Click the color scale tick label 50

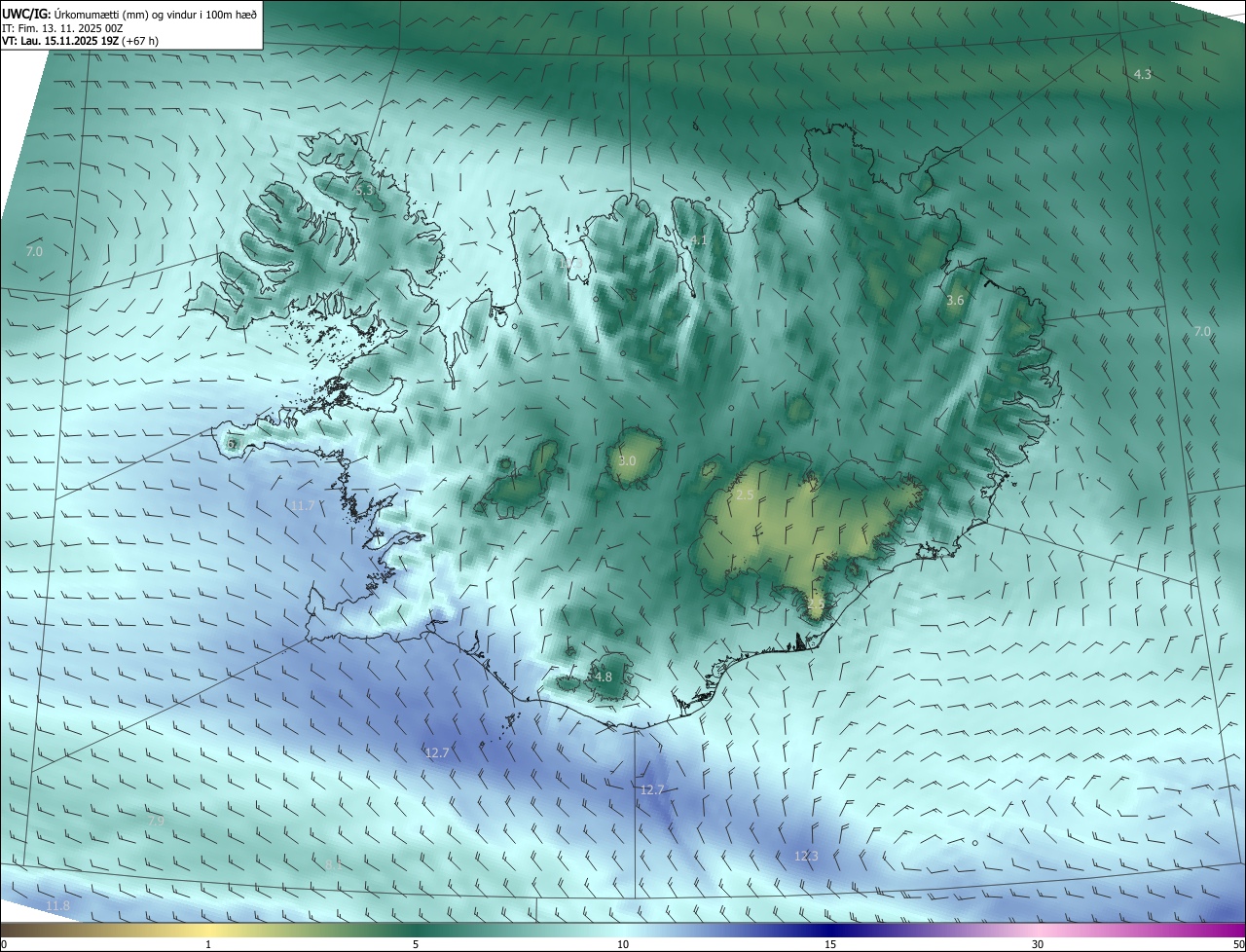tap(1238, 945)
